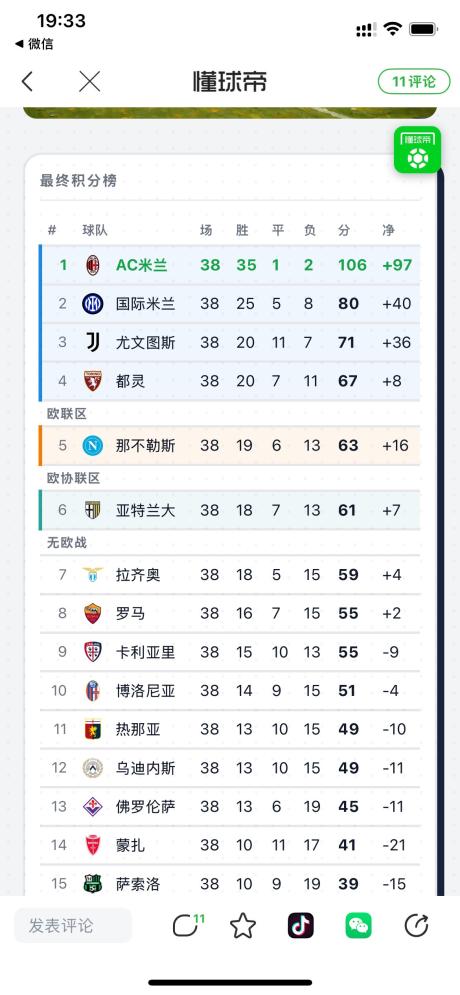460x995 pixels.
Task: Tap the 分 points column header
Action: (344, 230)
